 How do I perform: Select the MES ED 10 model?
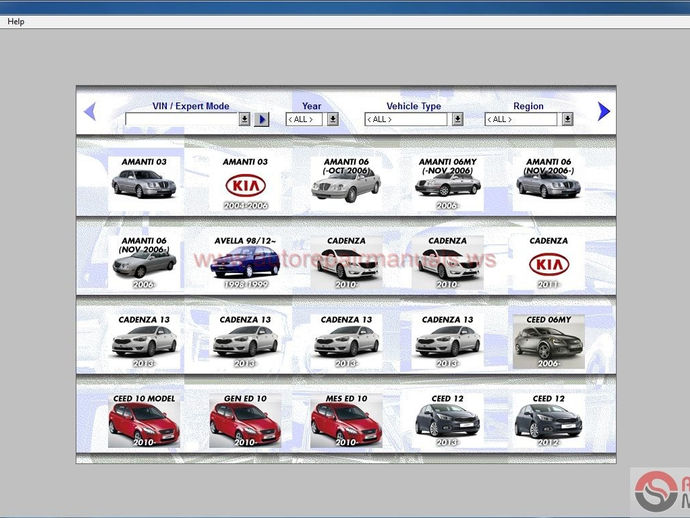(346, 420)
